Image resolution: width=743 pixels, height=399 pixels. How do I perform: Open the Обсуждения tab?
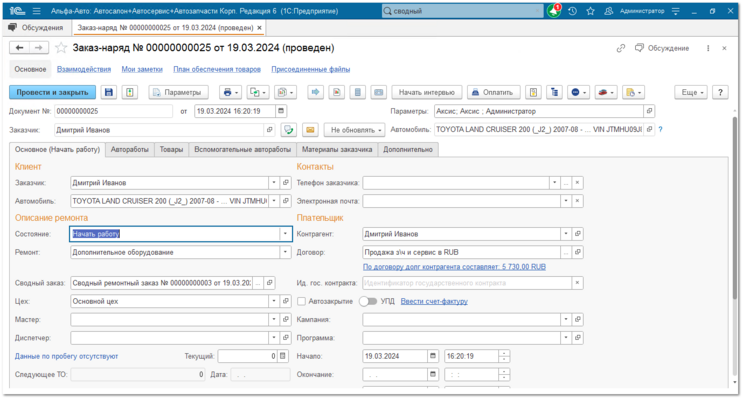pyautogui.click(x=36, y=27)
